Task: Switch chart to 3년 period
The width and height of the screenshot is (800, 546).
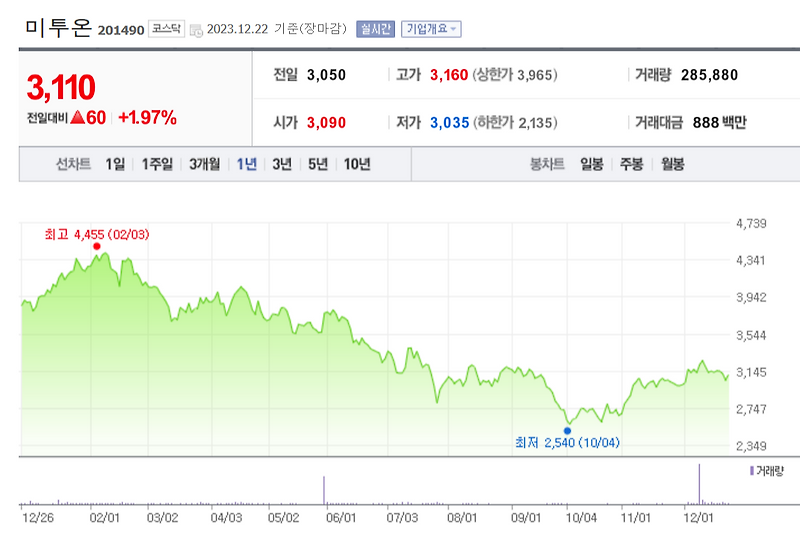Action: click(282, 164)
